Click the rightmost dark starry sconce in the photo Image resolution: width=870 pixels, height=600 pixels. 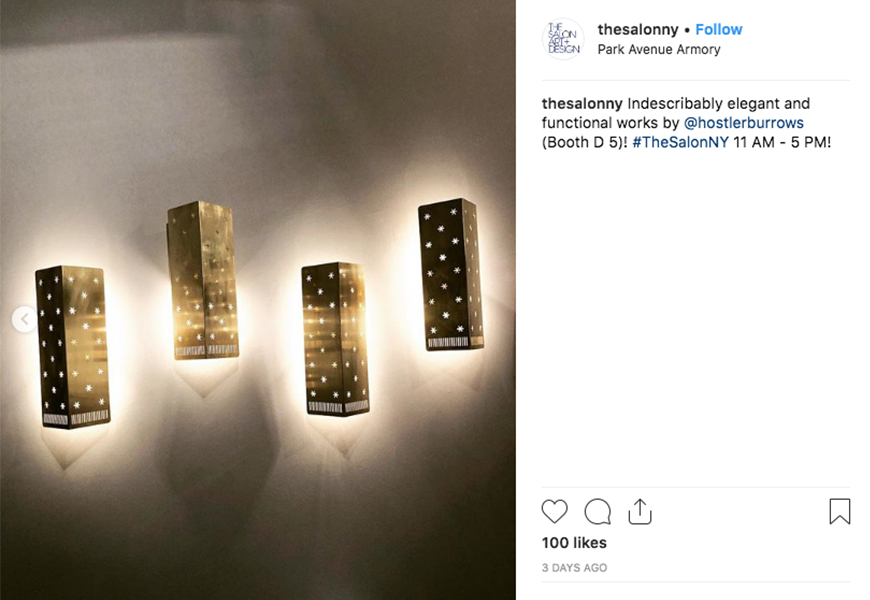click(451, 274)
